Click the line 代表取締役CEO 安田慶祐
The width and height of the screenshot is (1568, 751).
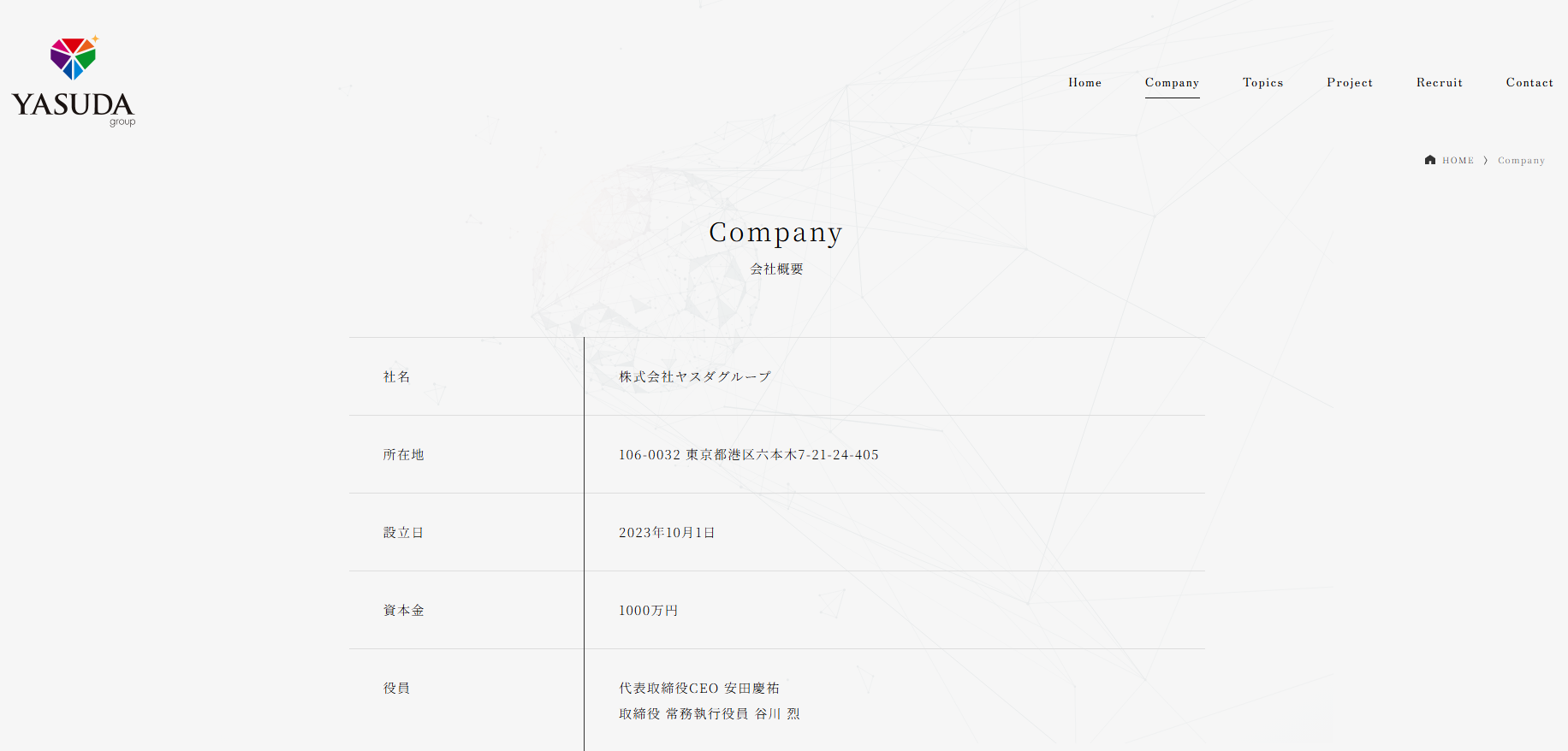699,688
